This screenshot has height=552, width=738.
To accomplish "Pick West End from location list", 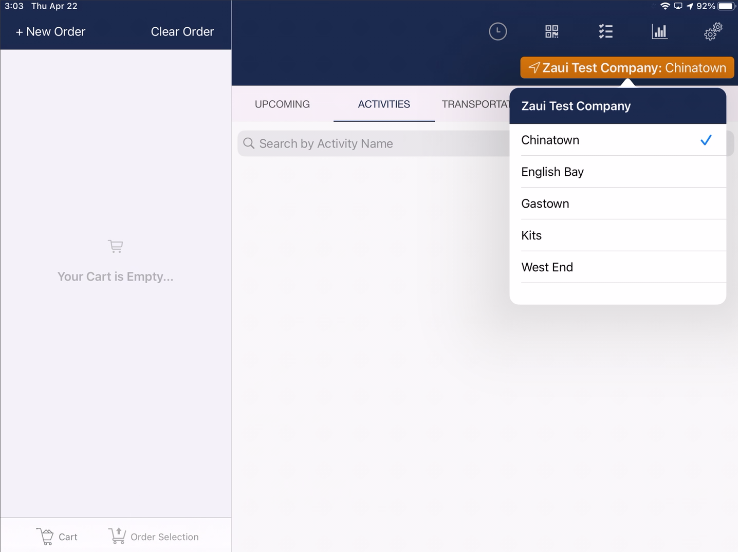I will pyautogui.click(x=618, y=267).
